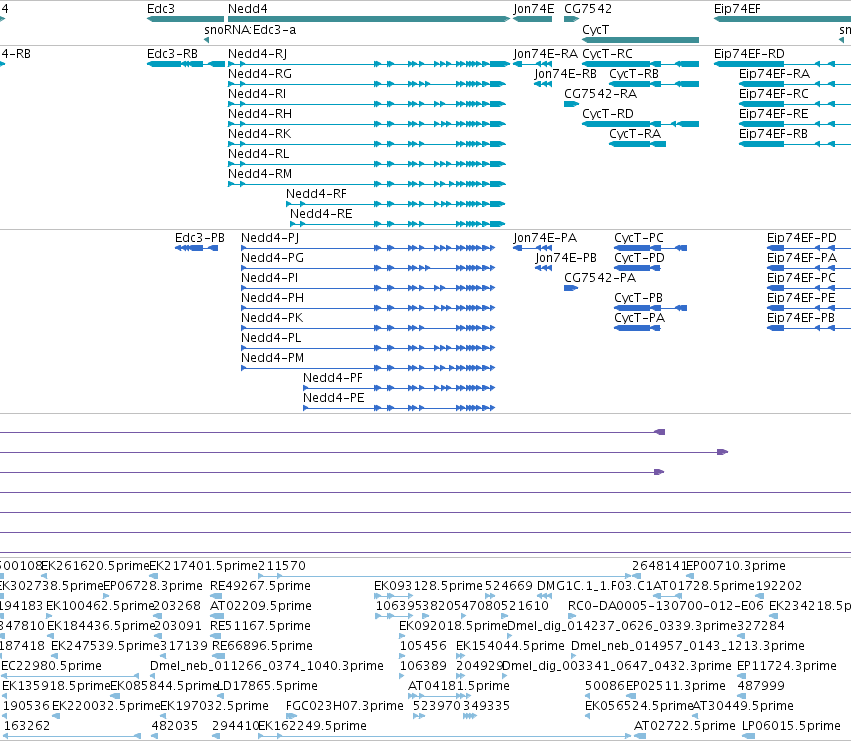Select transcript Nedd4-RG
This screenshot has height=741, width=851.
coord(259,74)
